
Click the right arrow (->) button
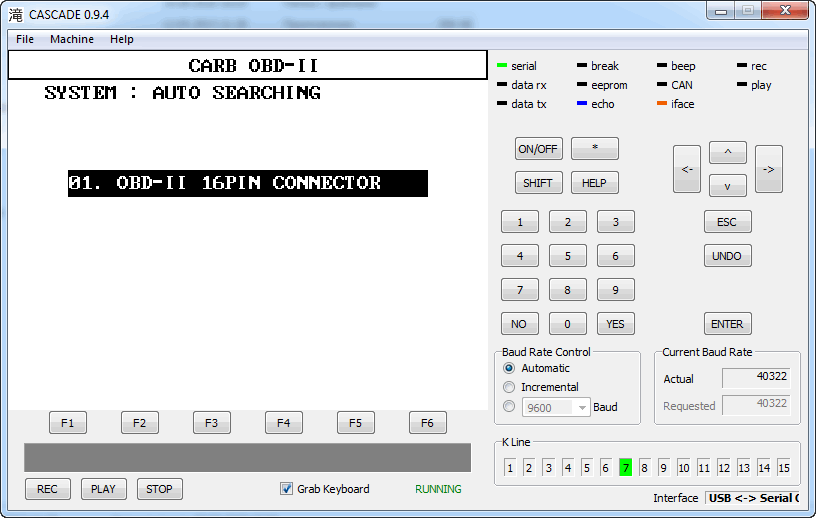coord(769,169)
